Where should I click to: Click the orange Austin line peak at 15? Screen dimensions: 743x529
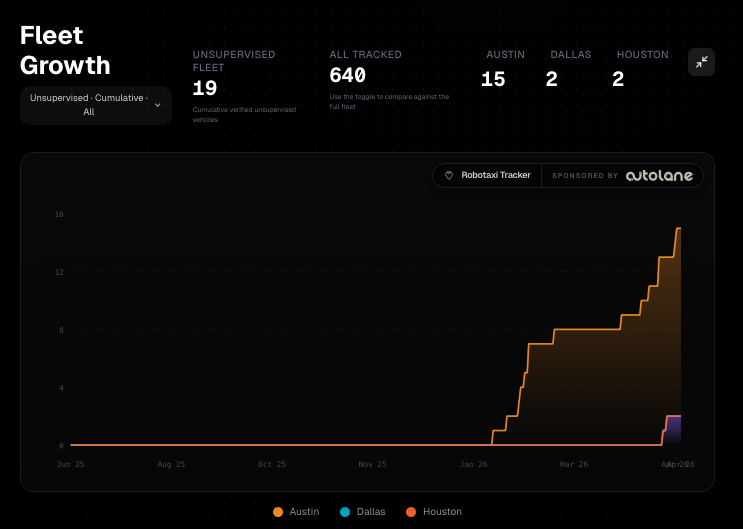click(x=679, y=228)
